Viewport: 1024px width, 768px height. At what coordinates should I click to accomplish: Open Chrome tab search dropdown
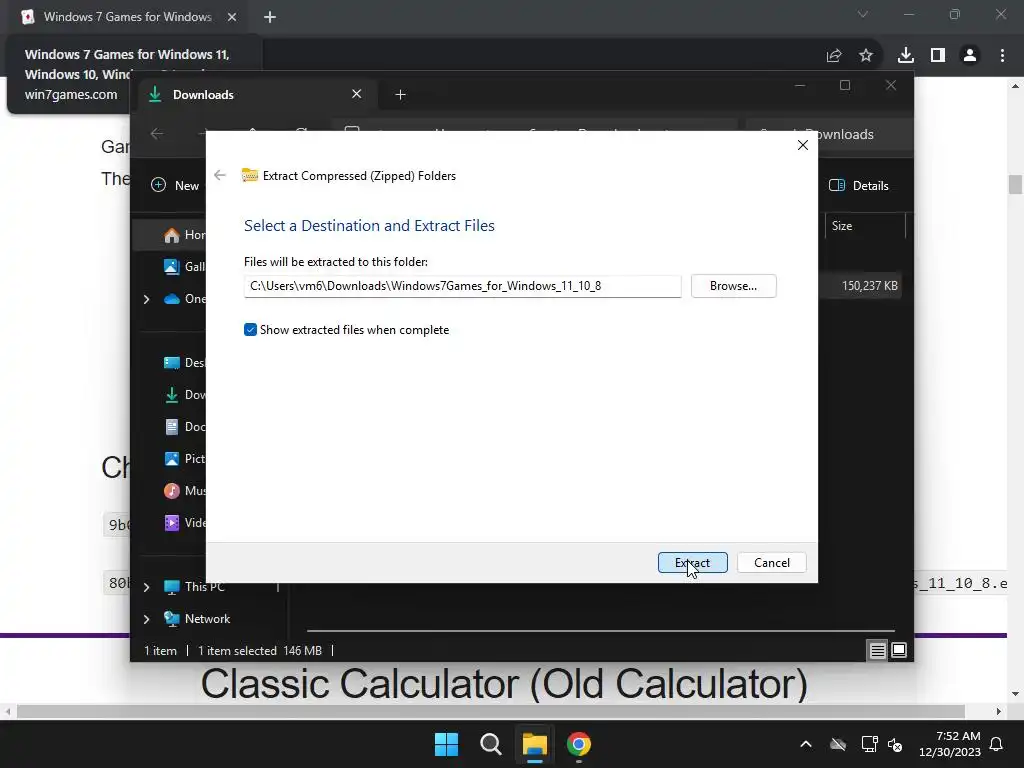(863, 14)
